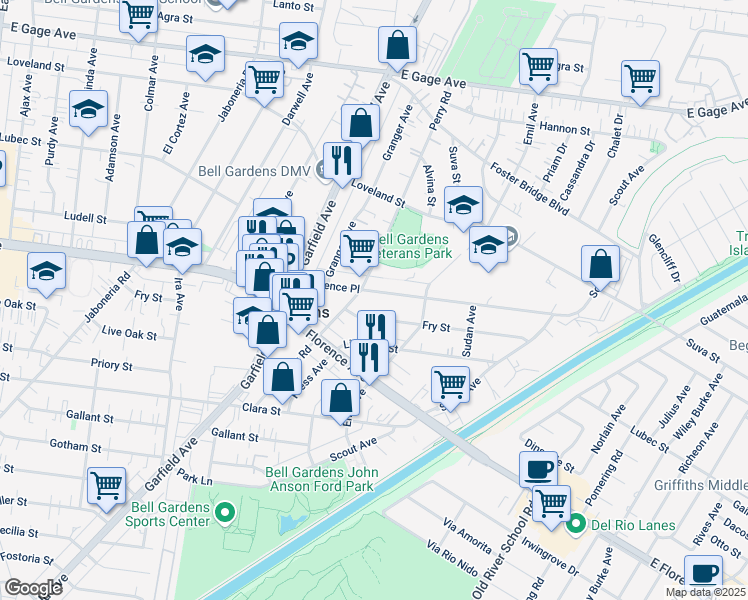The width and height of the screenshot is (748, 600).
Task: Open grocery cart marker beside Del Rio Lanes
Action: tap(551, 505)
